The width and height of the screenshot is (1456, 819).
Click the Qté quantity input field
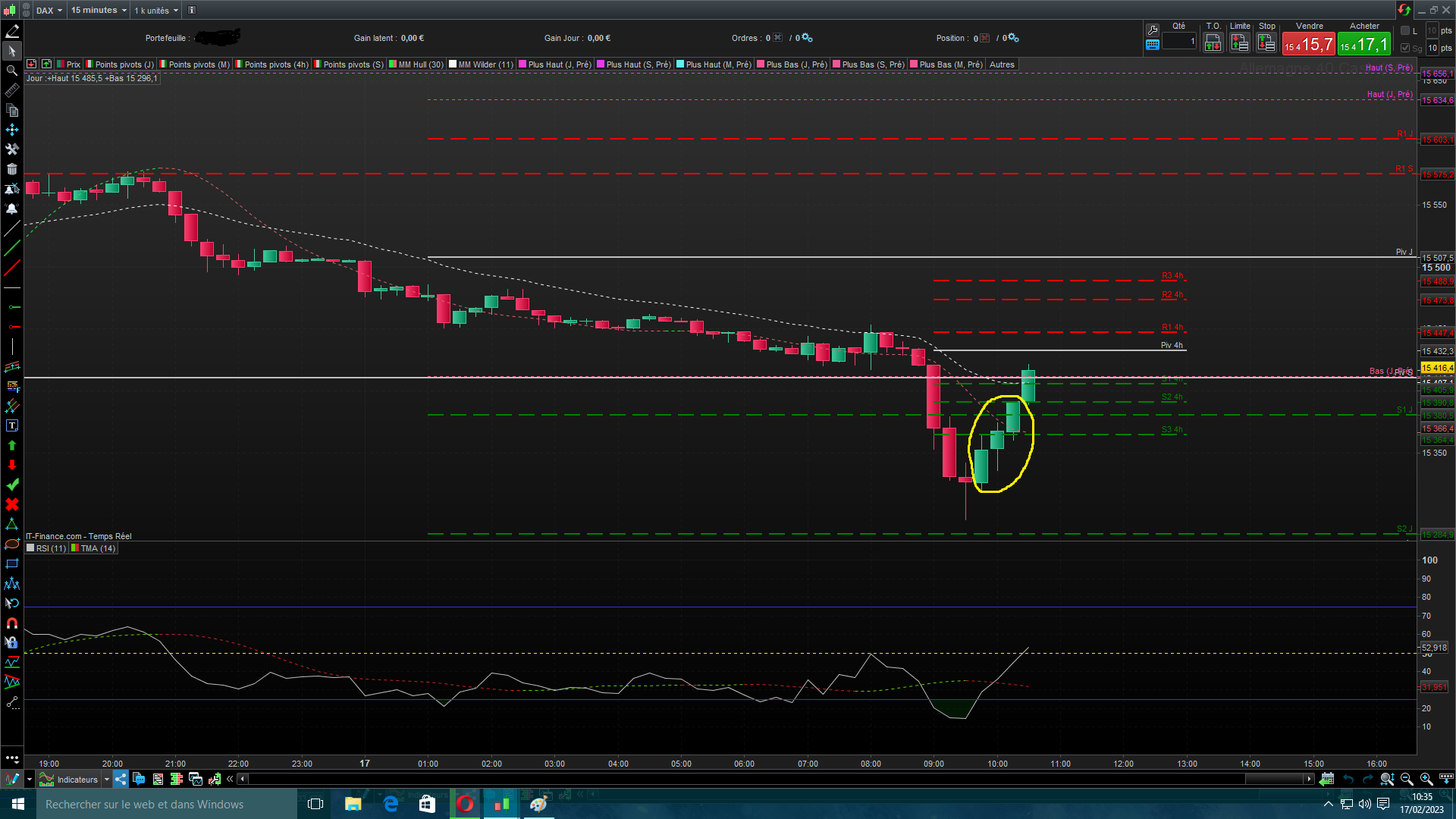coord(1178,42)
